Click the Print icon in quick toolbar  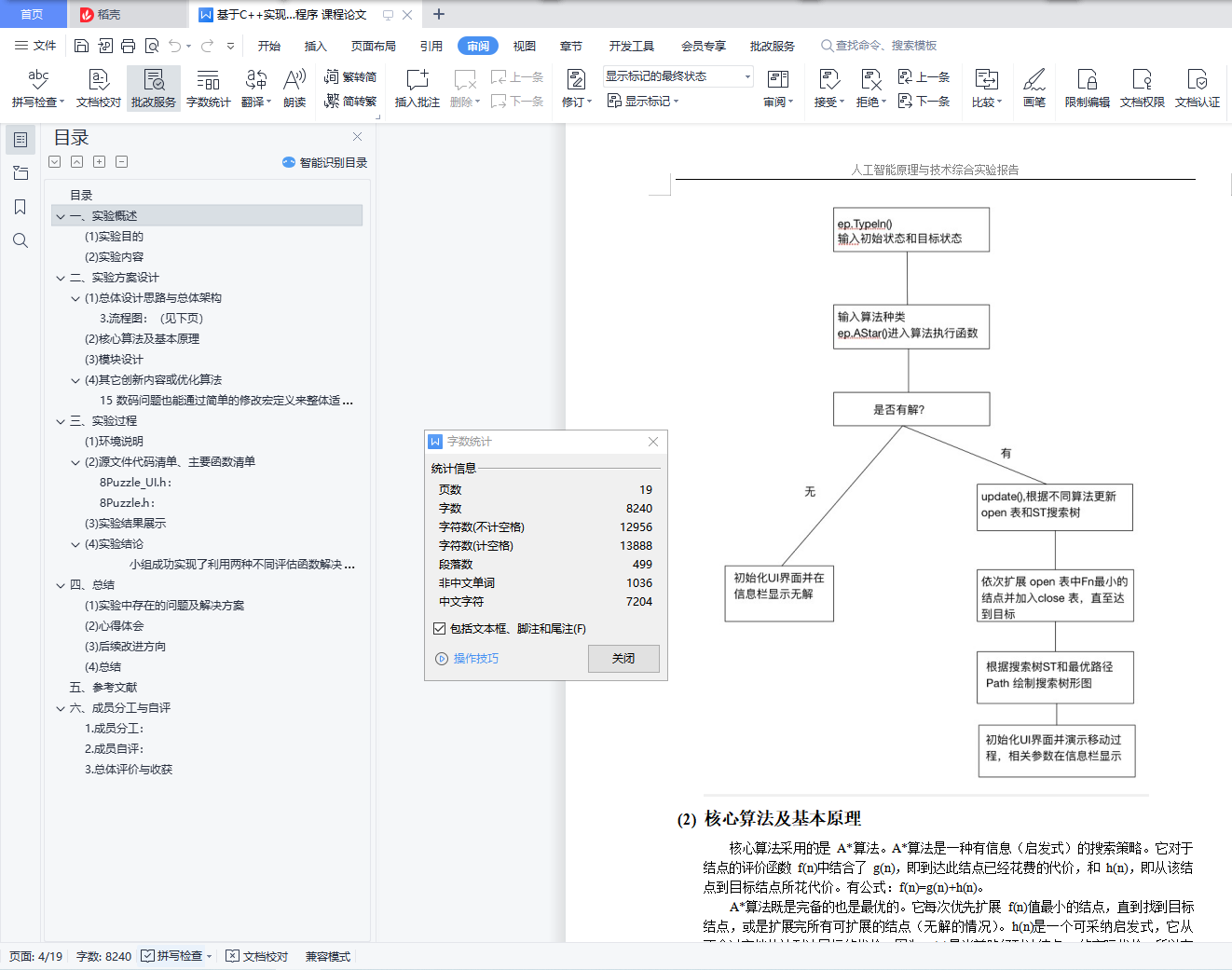pos(128,46)
